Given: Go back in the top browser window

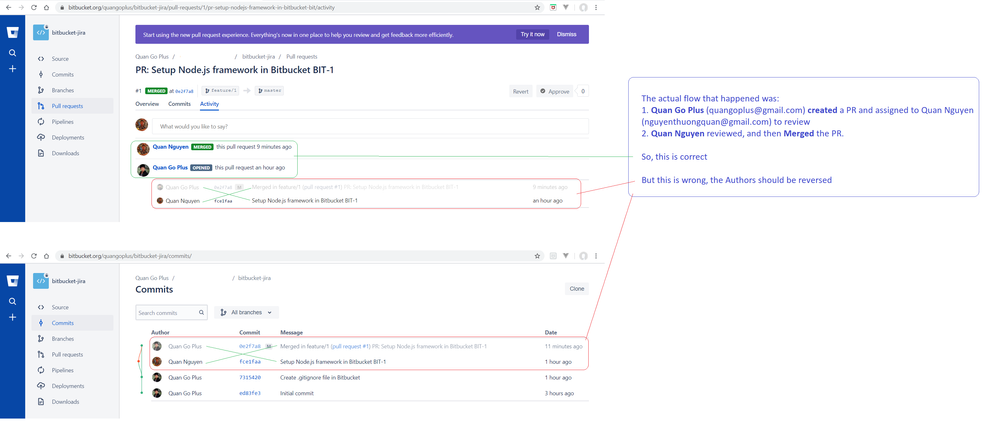Looking at the screenshot, I should [8, 8].
